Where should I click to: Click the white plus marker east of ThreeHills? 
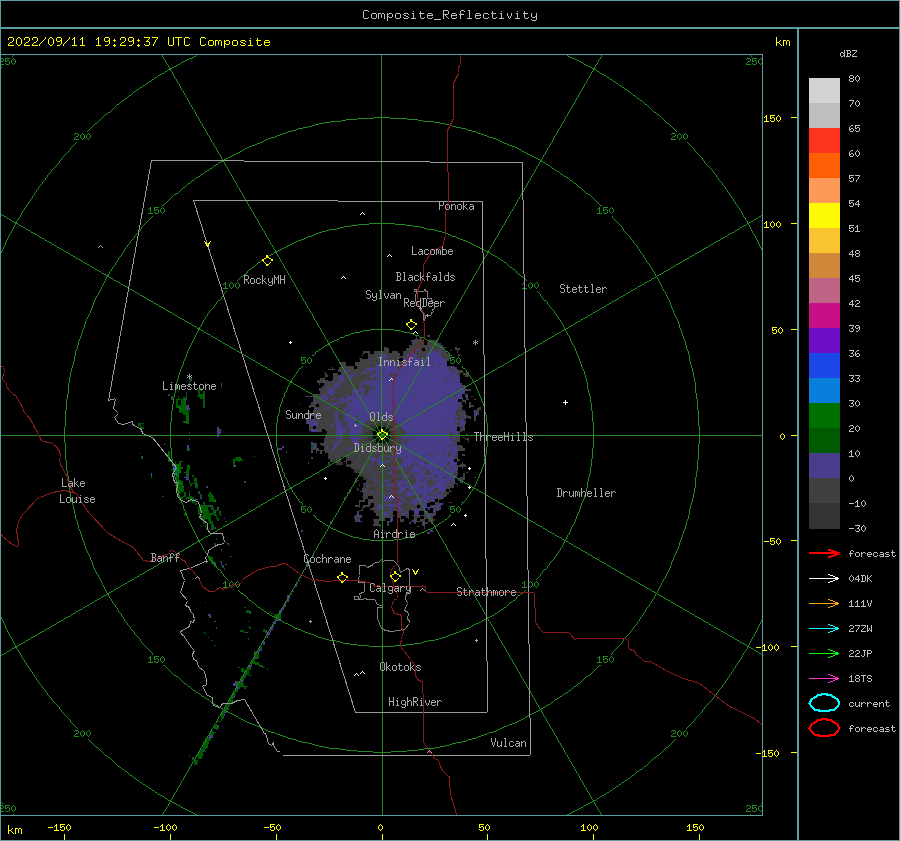565,402
